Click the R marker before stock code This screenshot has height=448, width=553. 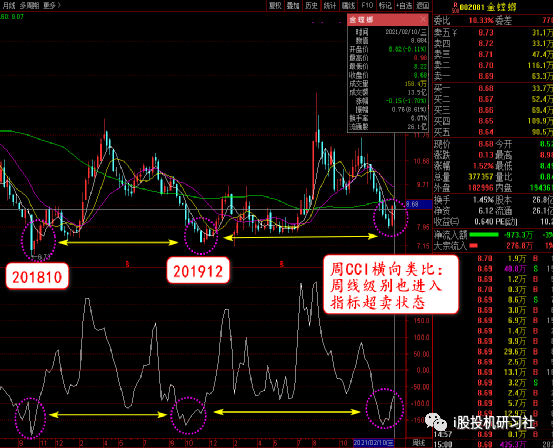click(455, 4)
